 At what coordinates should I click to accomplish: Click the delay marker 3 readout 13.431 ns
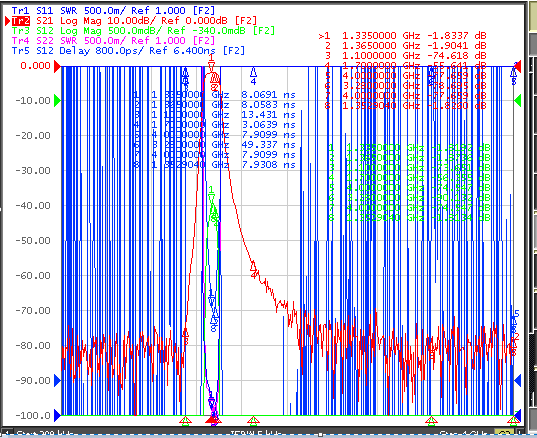[268, 115]
